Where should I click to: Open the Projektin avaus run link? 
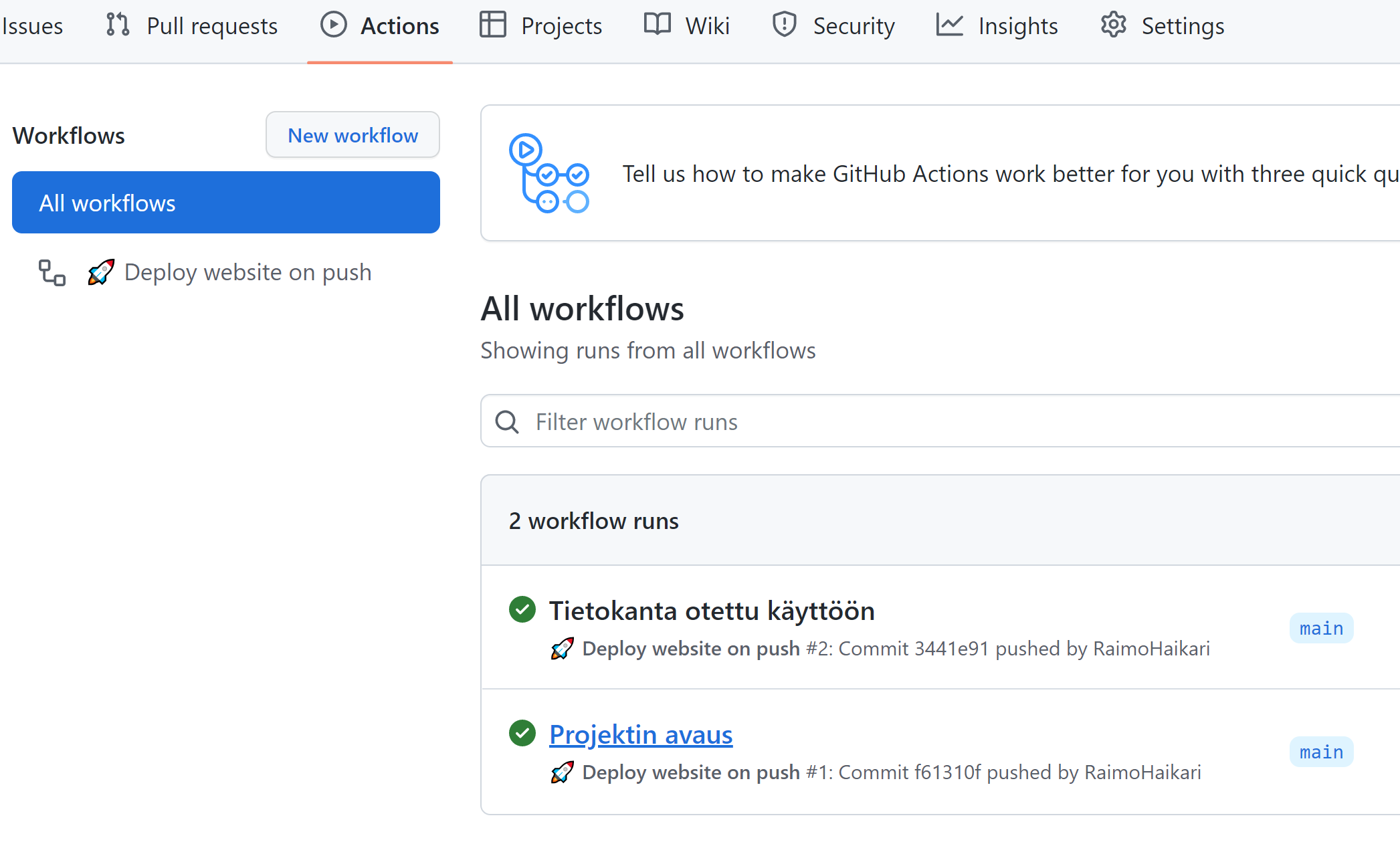[641, 734]
